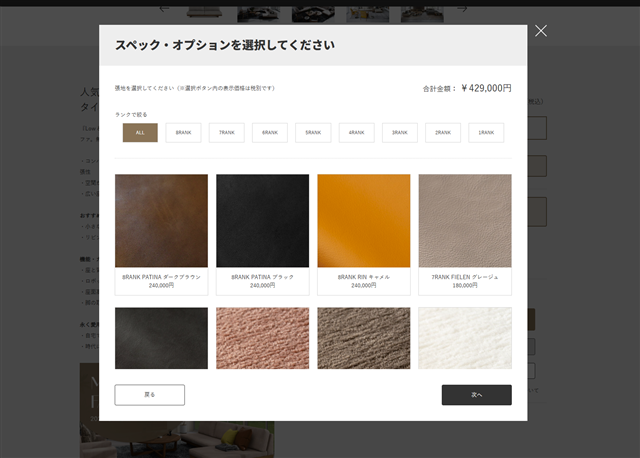
Task: Choose the PATINA dark brown leather swatch
Action: [x=161, y=221]
